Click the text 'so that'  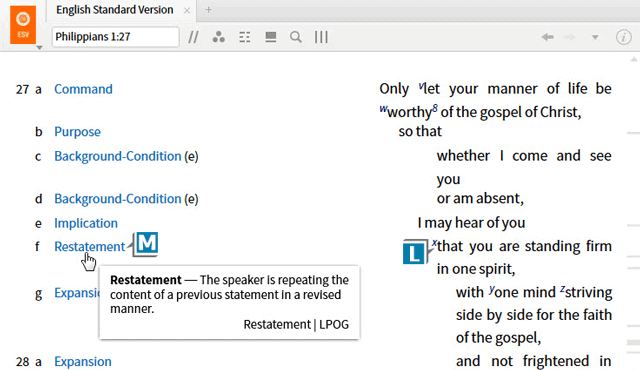point(420,131)
